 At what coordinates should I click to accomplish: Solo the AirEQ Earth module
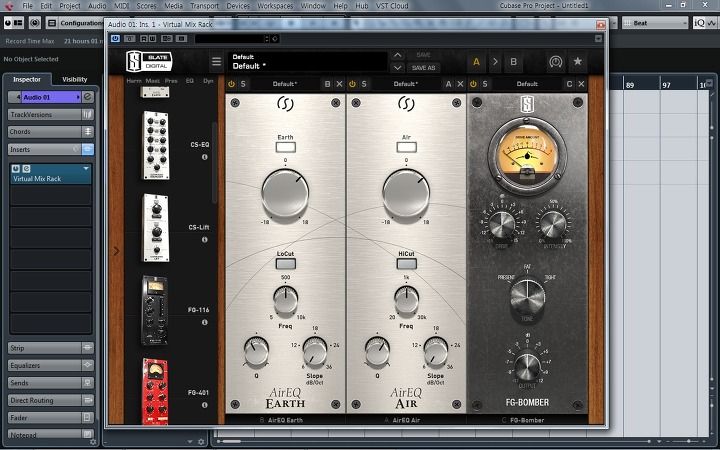pyautogui.click(x=243, y=84)
